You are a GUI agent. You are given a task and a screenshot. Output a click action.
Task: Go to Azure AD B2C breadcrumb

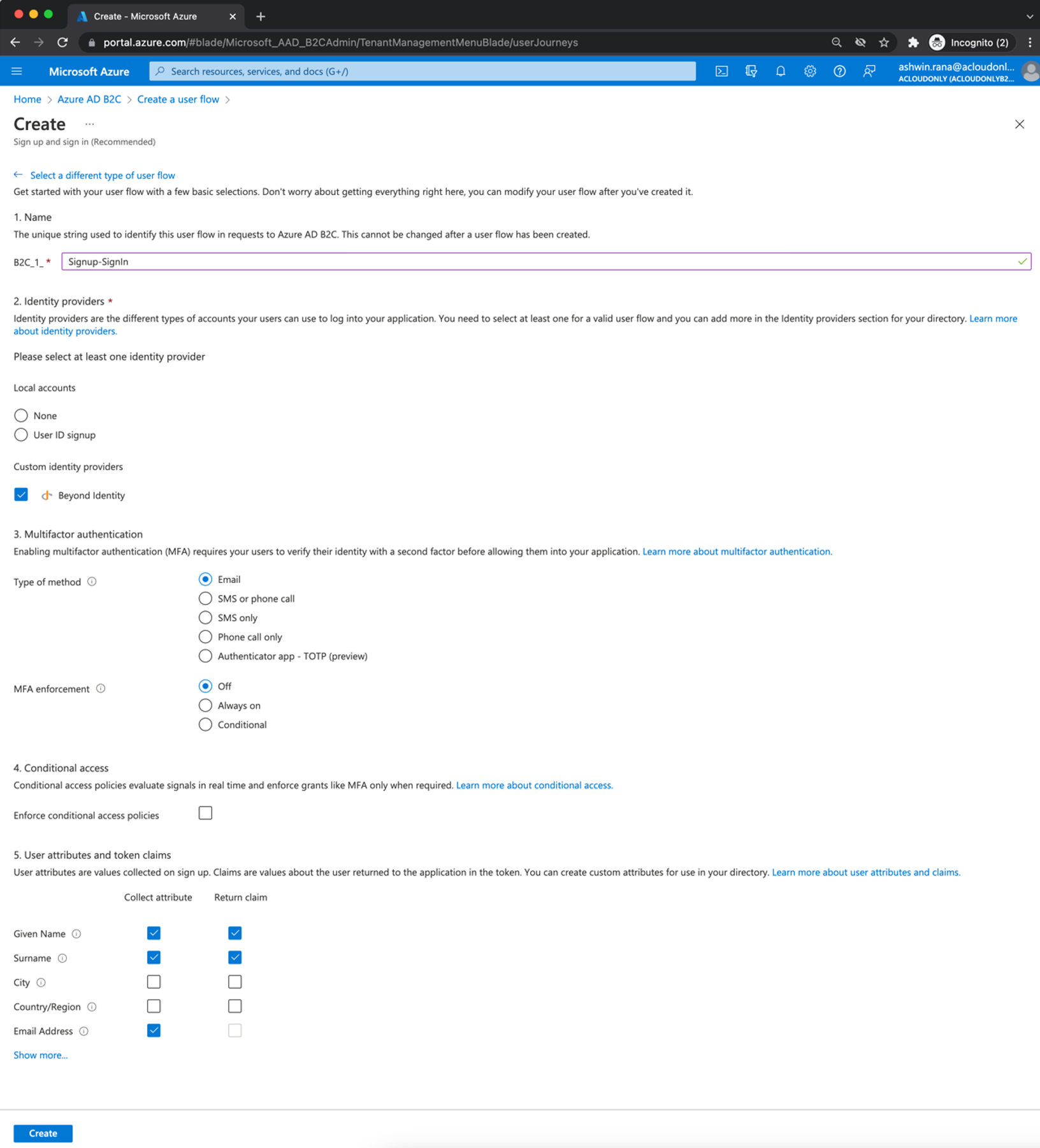89,99
